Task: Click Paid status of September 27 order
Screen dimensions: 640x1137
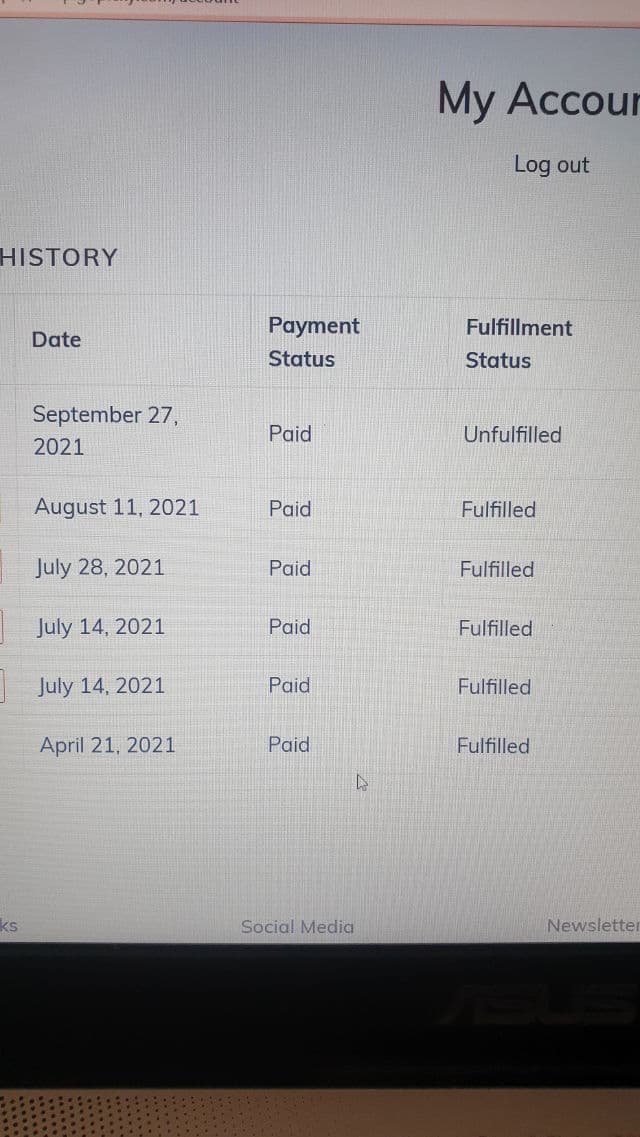Action: point(290,434)
